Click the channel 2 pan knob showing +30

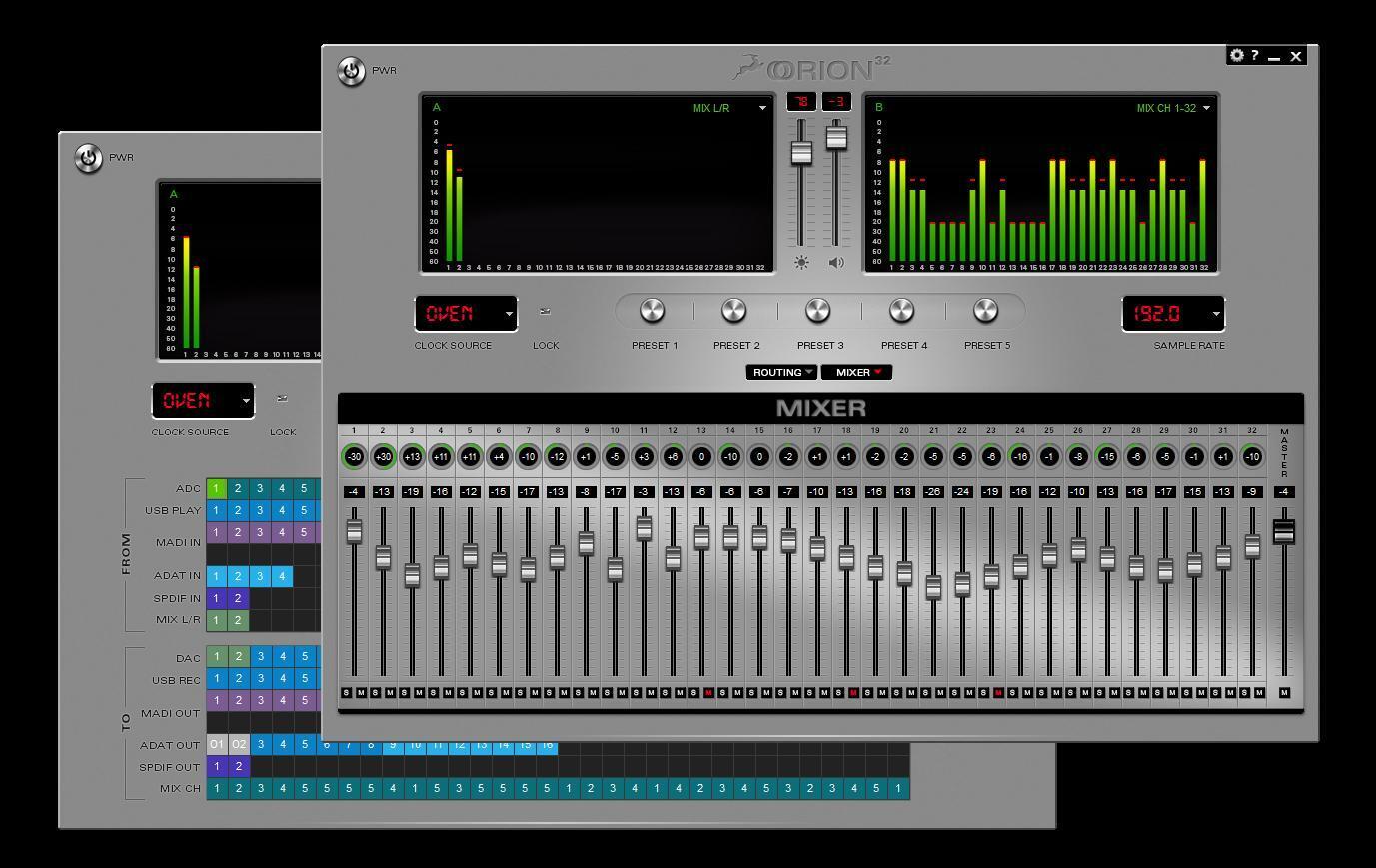click(x=383, y=456)
